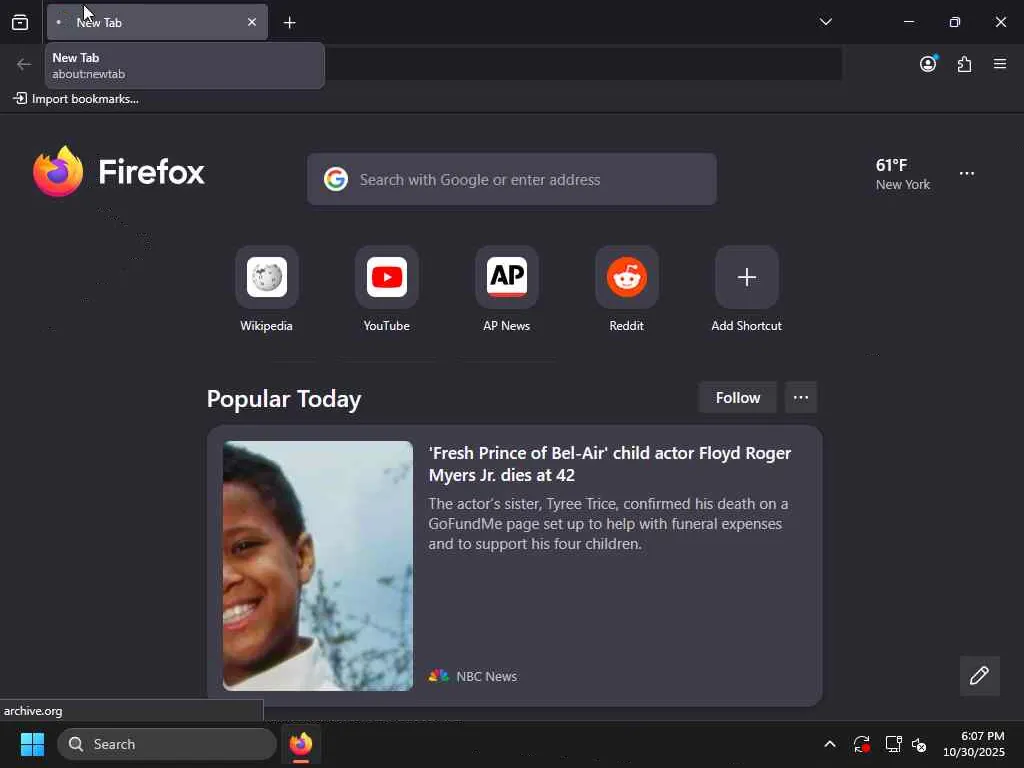Click the taskbar Search box
Screen dimensions: 1024x768
pos(167,744)
